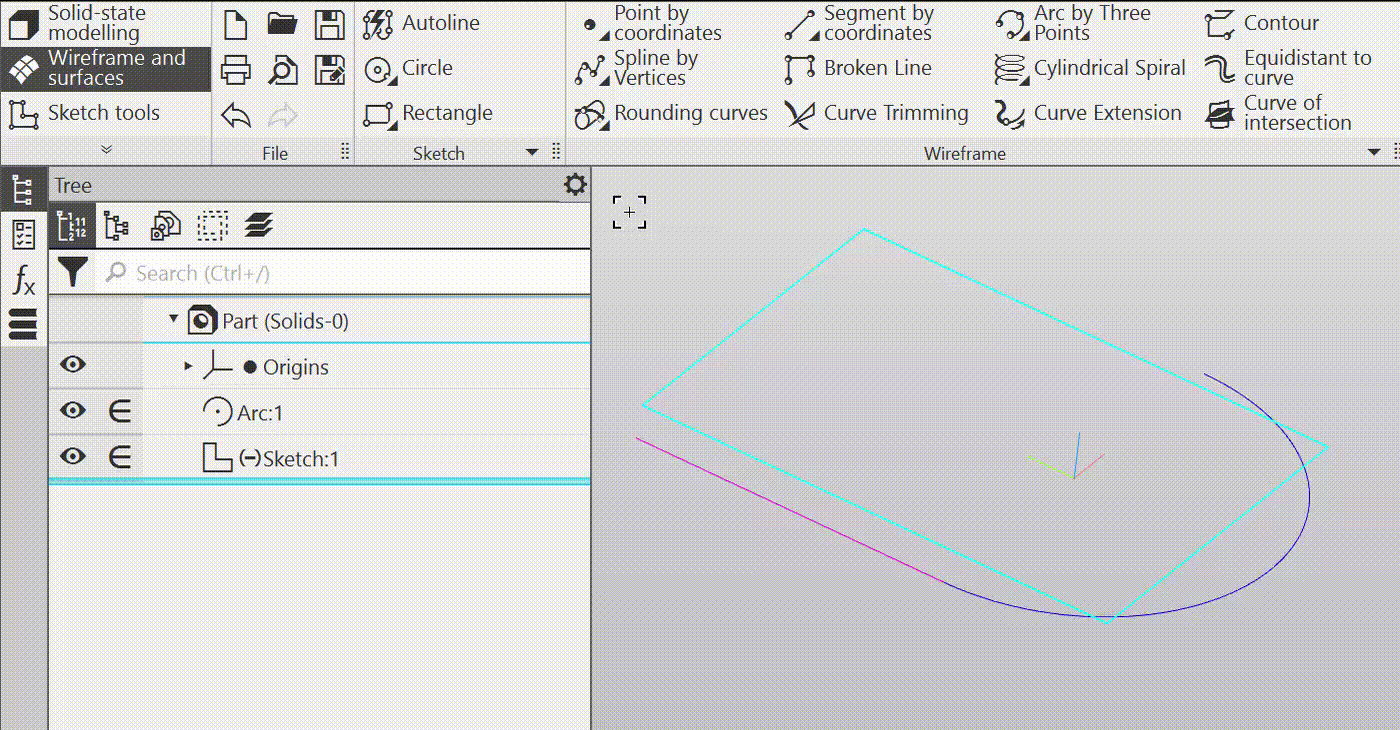The height and width of the screenshot is (730, 1400).
Task: Toggle Origins visibility eye icon
Action: point(72,366)
